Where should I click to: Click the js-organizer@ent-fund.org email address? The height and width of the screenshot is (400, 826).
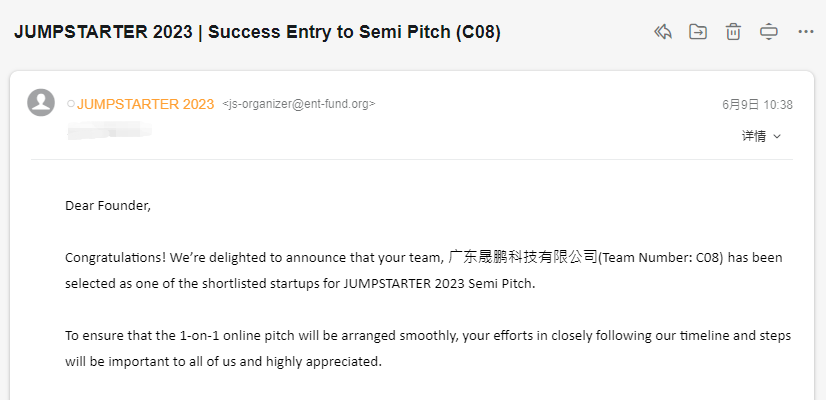coord(299,104)
